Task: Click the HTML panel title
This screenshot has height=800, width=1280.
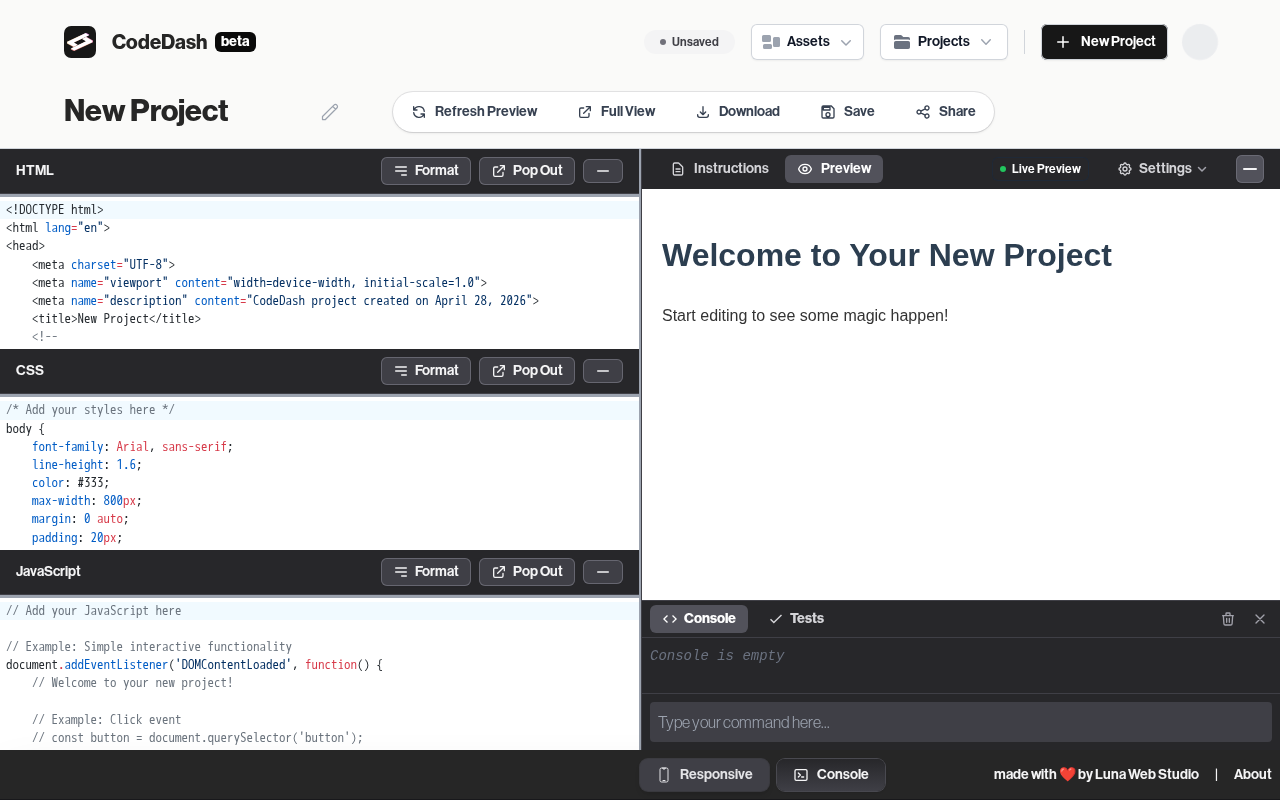Action: 35,171
